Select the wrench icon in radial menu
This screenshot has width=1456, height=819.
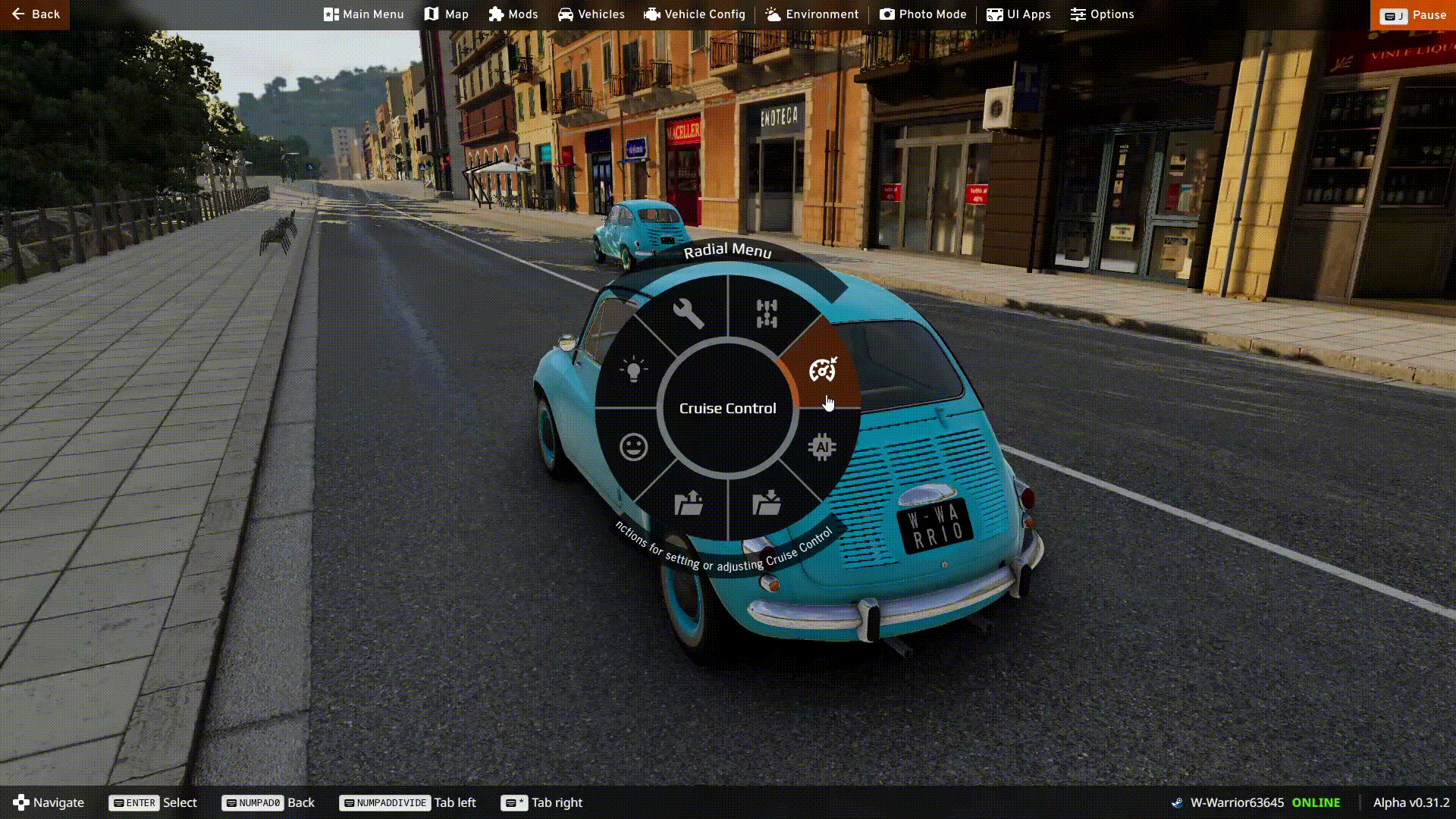688,312
